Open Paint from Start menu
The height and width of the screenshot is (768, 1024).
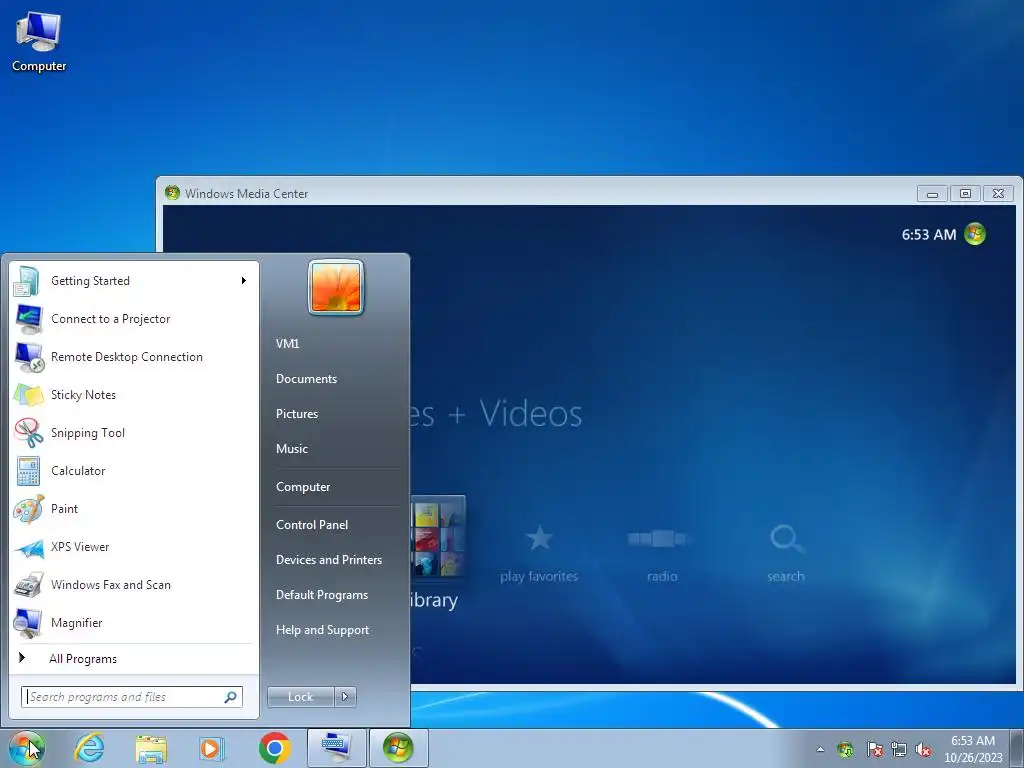(134, 509)
